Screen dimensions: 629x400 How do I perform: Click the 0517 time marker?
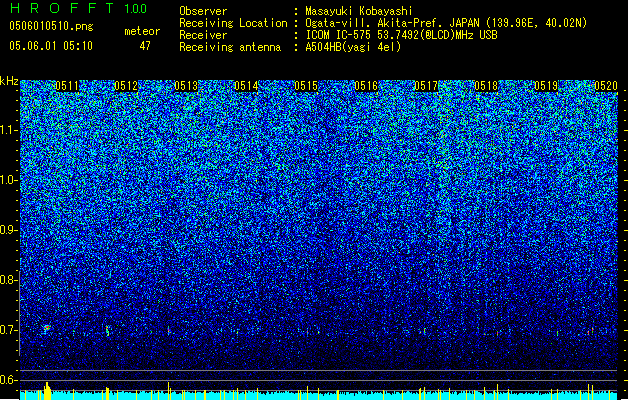click(426, 86)
